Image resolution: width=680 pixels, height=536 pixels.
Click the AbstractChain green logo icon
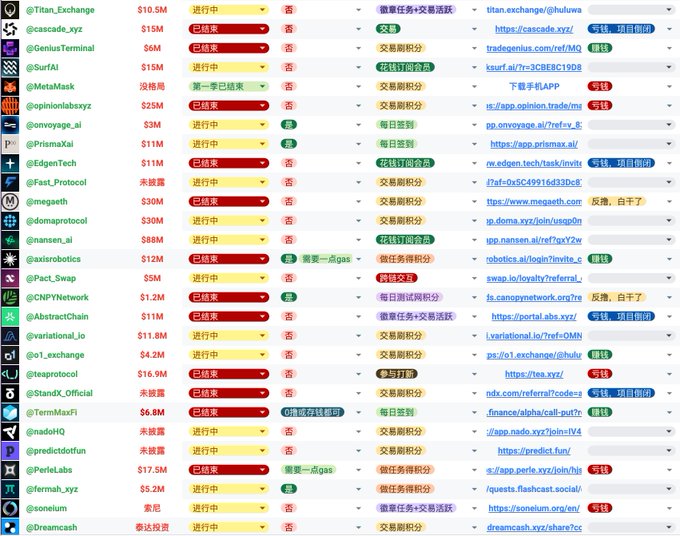coord(10,317)
